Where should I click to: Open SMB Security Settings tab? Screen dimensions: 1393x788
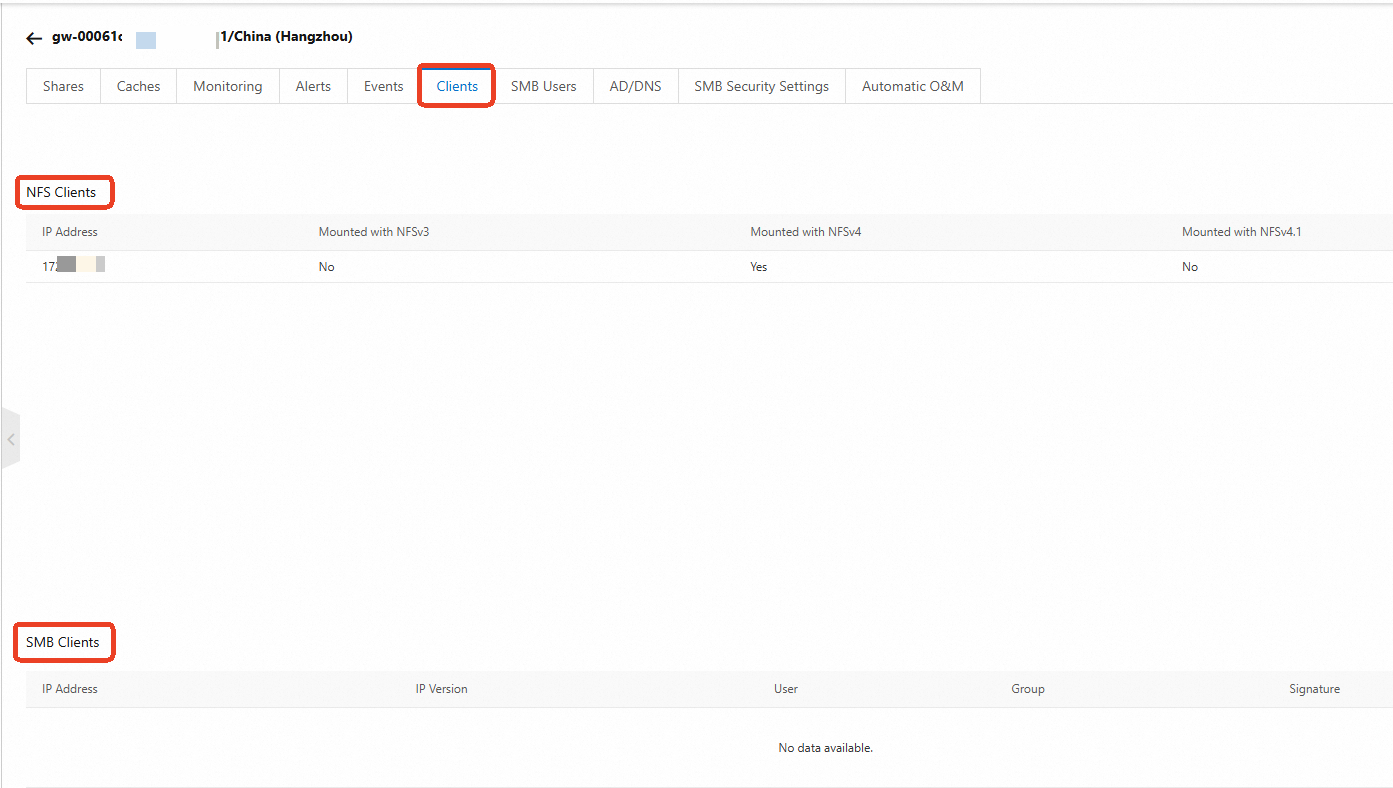click(762, 86)
